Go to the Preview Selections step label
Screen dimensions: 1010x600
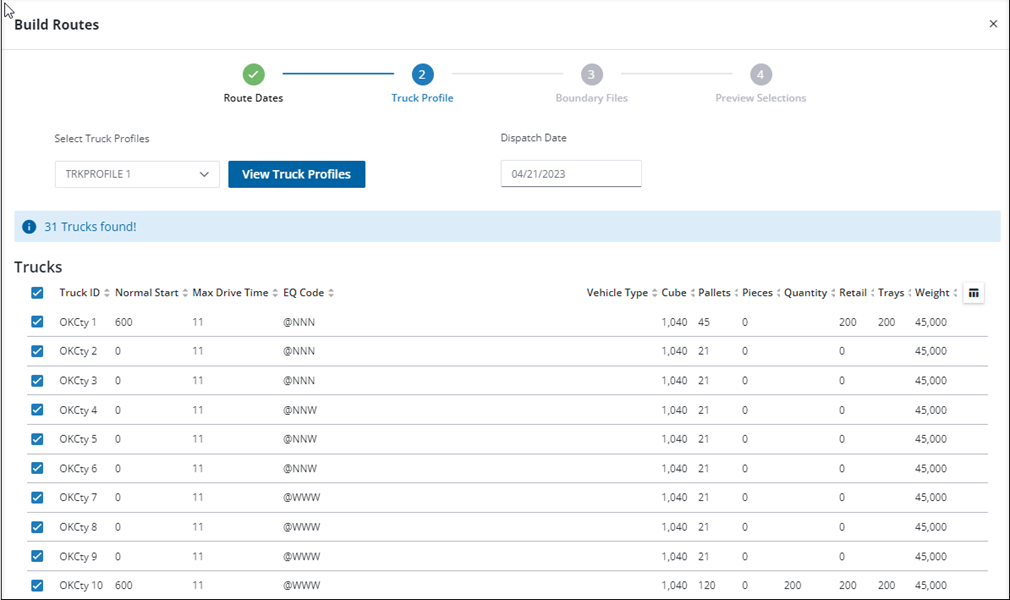point(761,98)
